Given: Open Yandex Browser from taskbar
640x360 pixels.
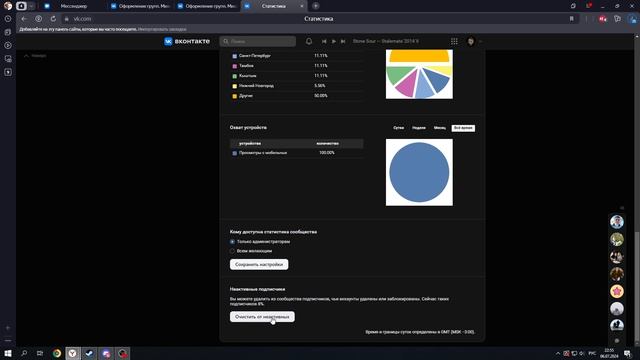Looking at the screenshot, I should [x=73, y=353].
